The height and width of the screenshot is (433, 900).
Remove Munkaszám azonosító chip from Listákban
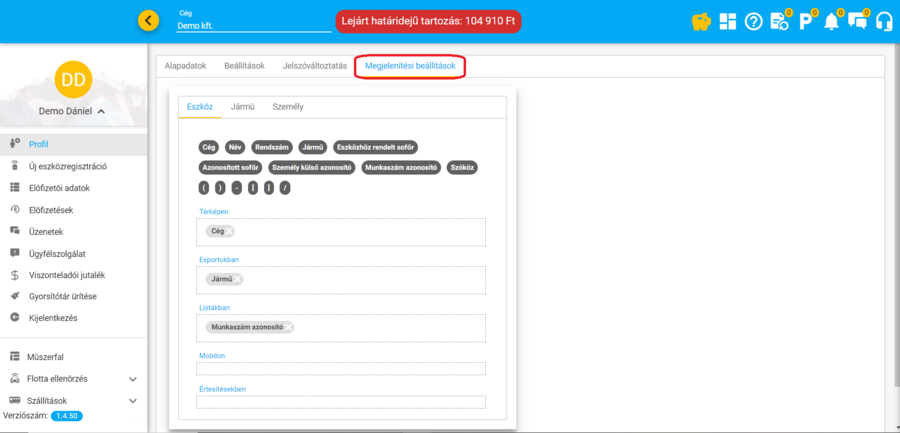tap(288, 327)
